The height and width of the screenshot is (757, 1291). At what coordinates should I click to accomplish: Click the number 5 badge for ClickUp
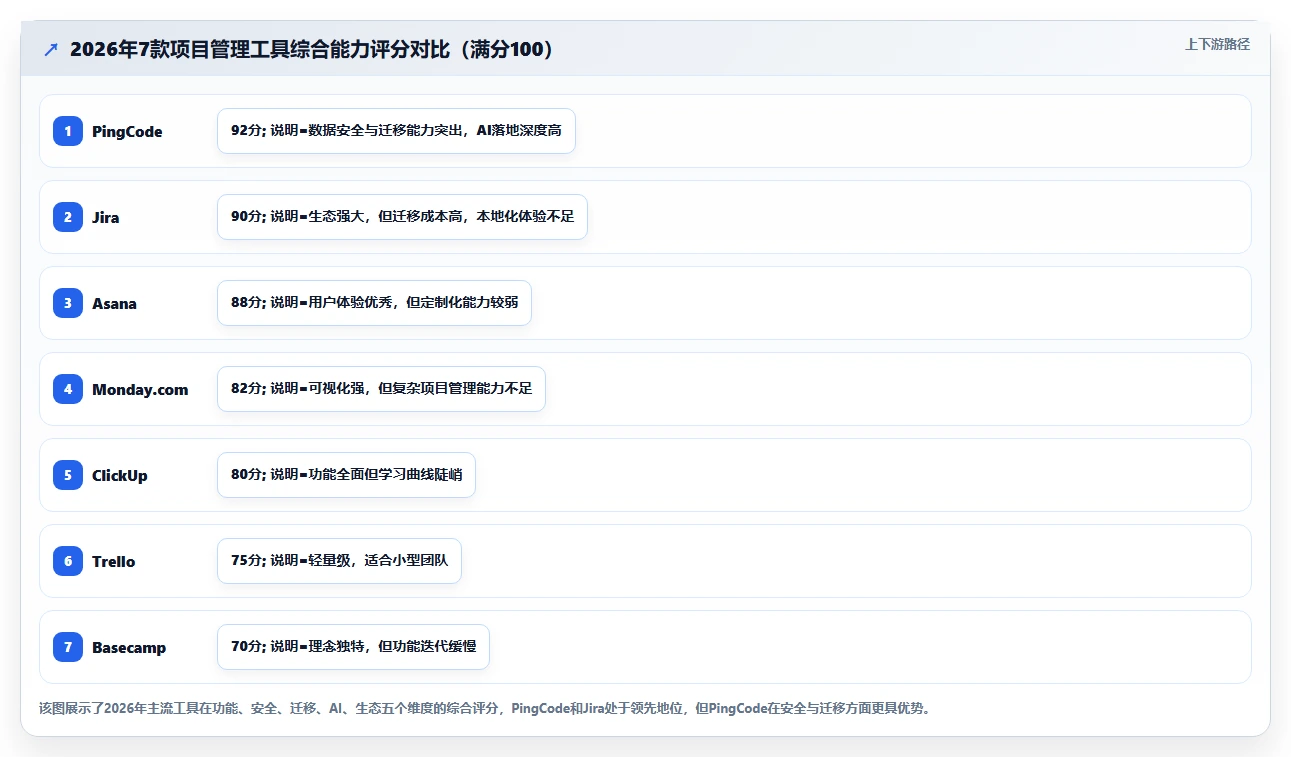[x=68, y=475]
